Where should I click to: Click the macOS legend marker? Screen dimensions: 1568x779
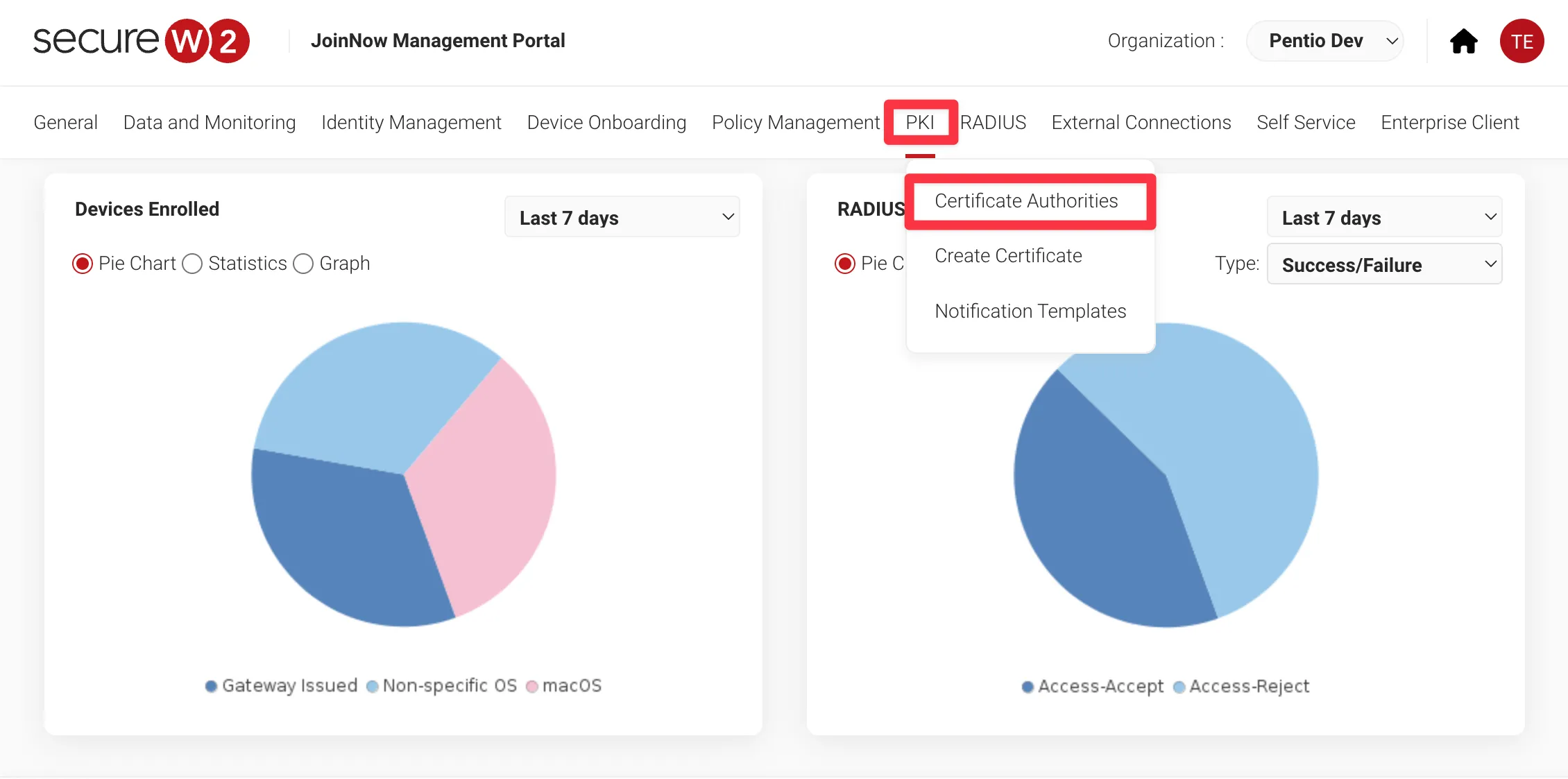(531, 686)
